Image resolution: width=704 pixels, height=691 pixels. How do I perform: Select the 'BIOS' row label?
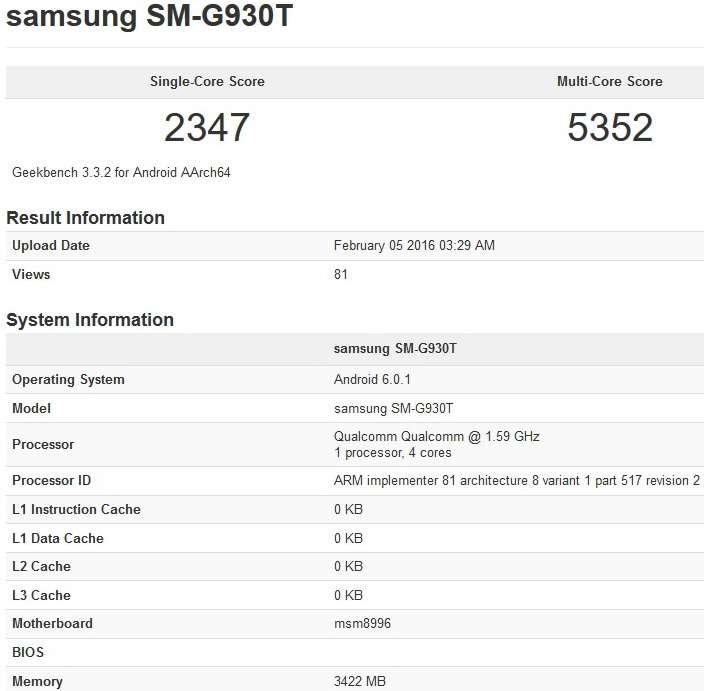28,652
